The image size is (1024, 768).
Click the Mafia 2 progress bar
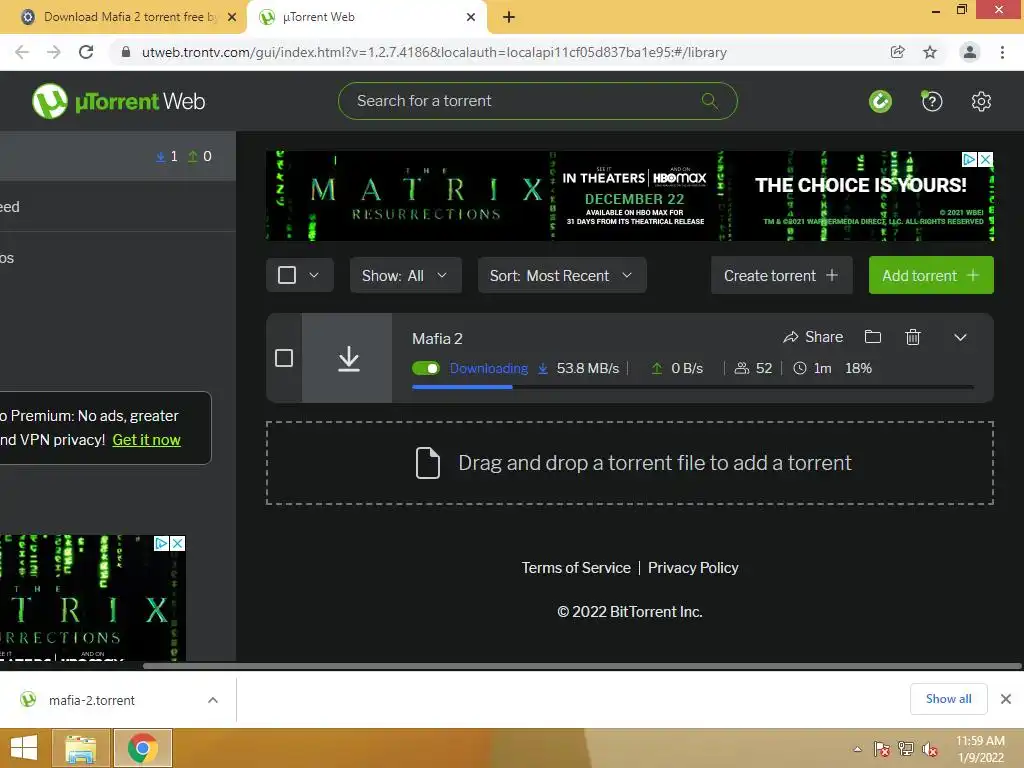[x=693, y=387]
